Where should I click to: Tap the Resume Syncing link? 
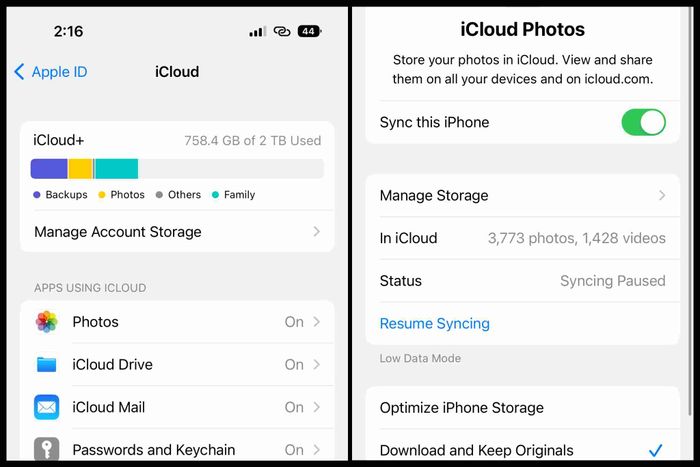(x=435, y=323)
